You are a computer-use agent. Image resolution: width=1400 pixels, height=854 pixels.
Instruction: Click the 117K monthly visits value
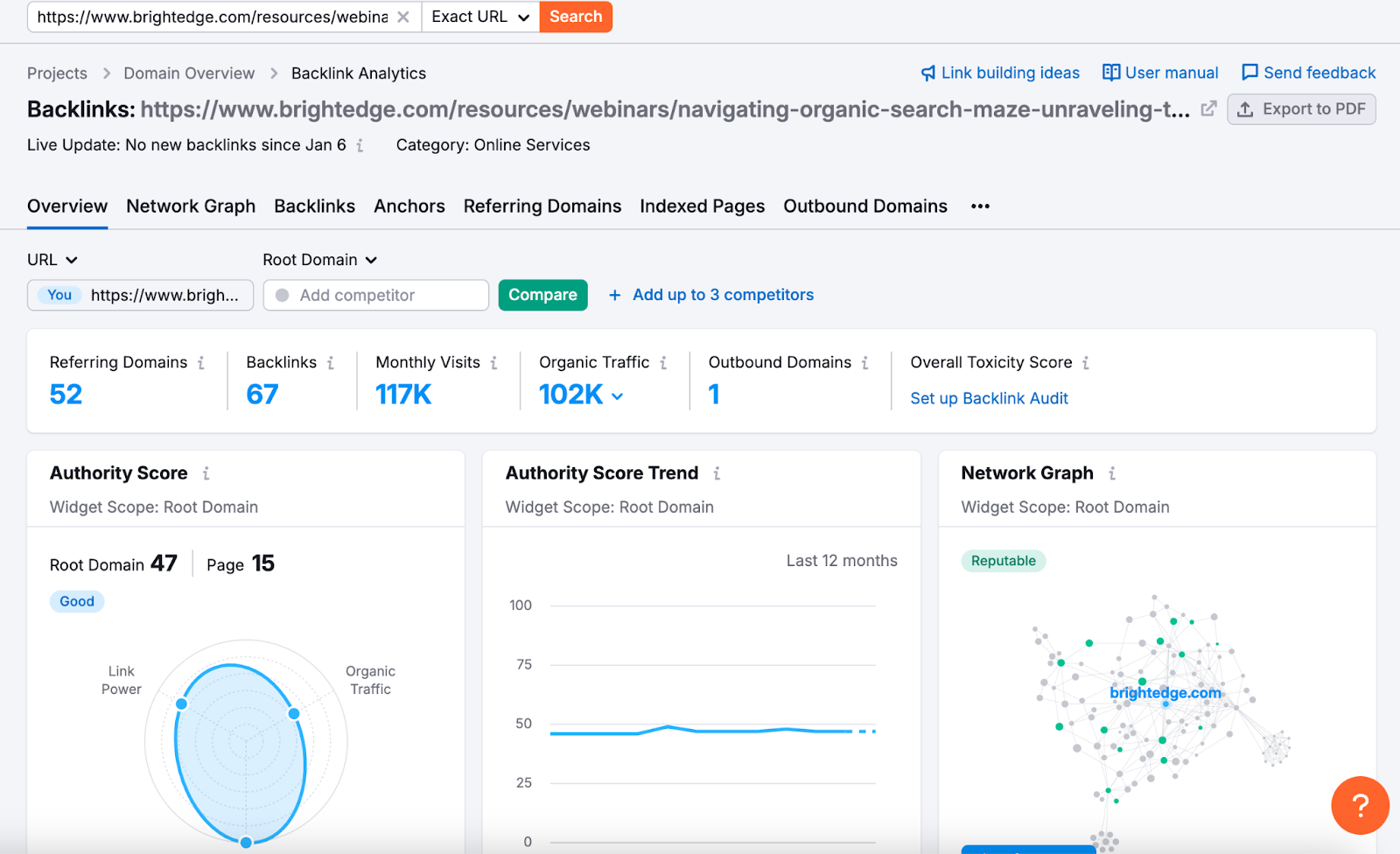(403, 395)
